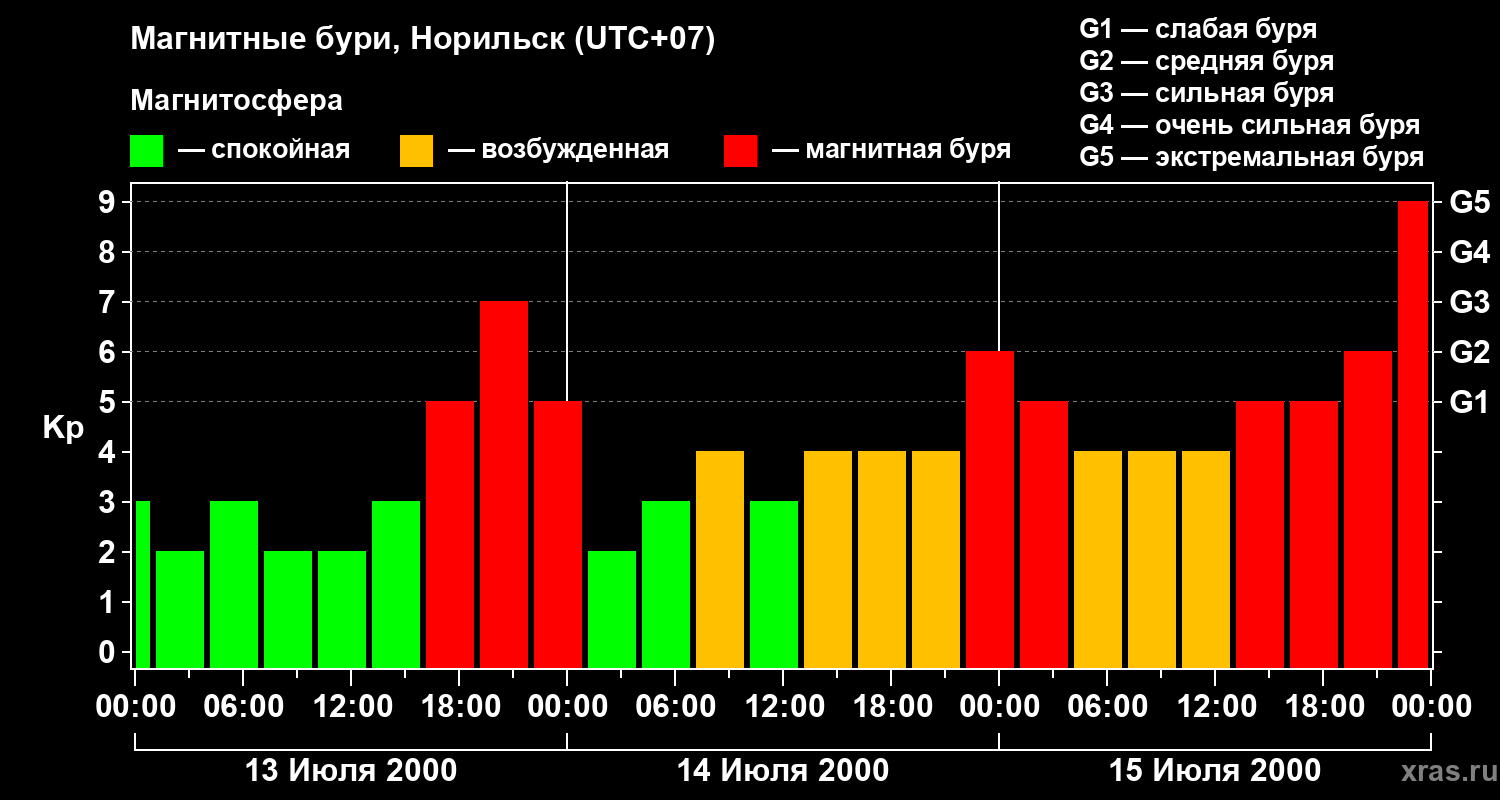Click the '— возбужденная' legend label
Screen dimensions: 1500x800
558,151
